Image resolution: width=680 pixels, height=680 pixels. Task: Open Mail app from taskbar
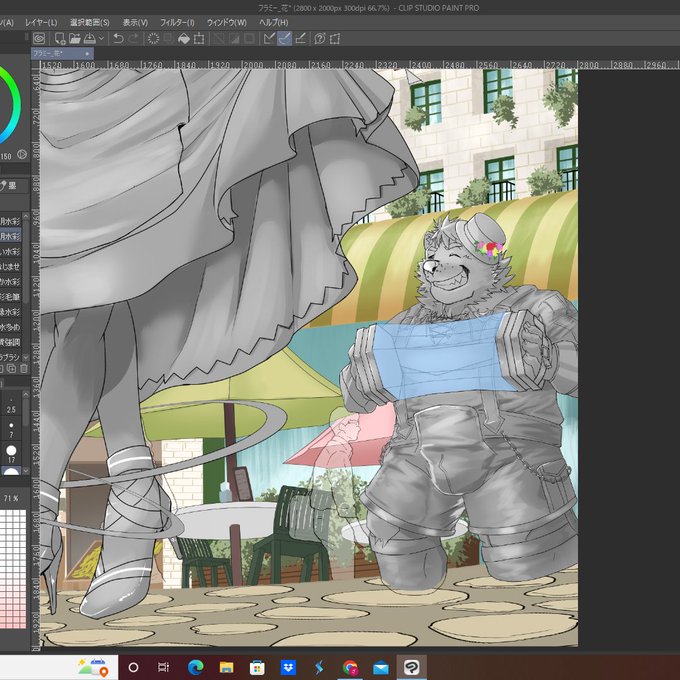(381, 667)
